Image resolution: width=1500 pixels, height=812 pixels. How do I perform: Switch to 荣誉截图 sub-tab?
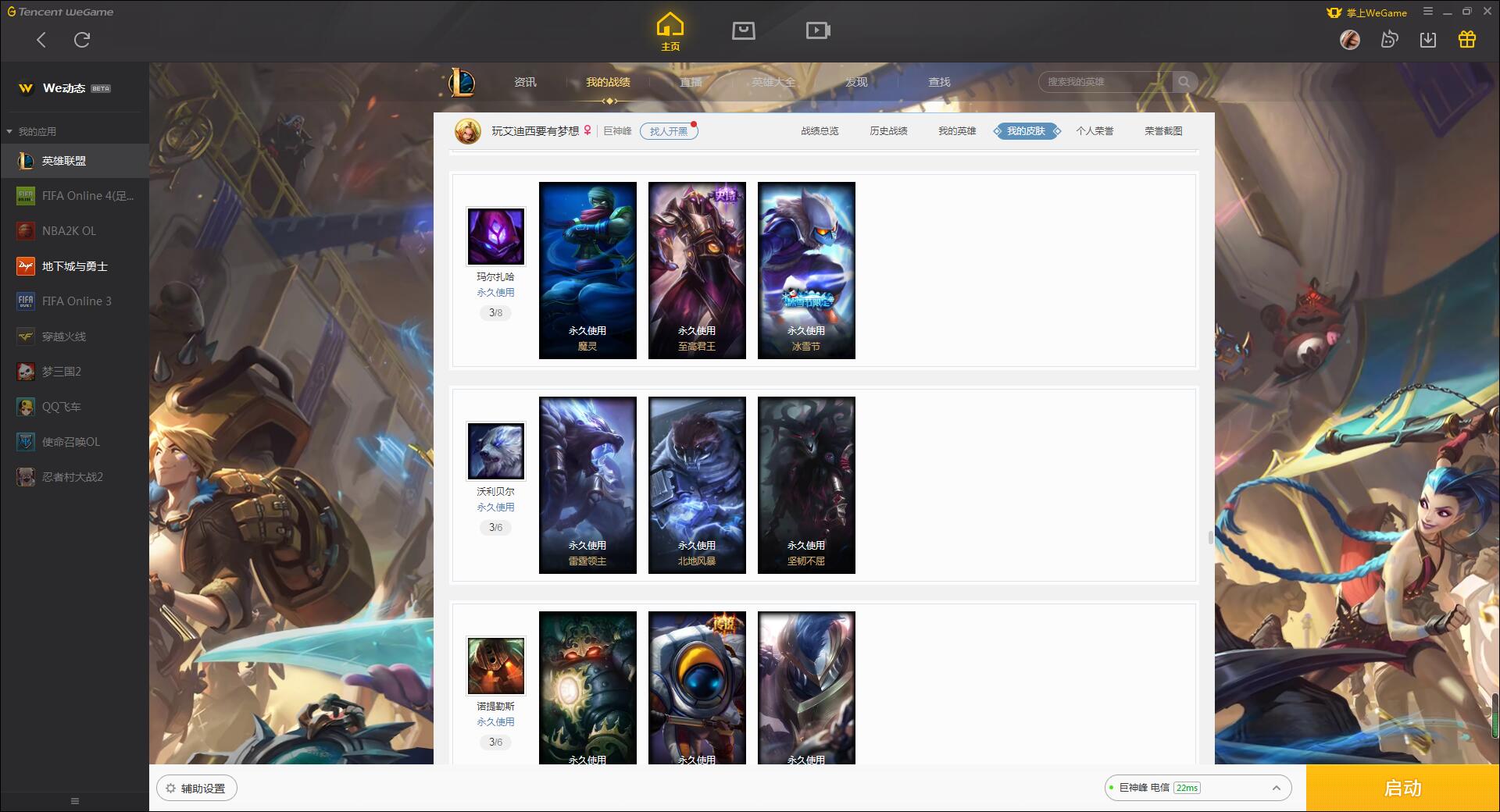point(1163,131)
